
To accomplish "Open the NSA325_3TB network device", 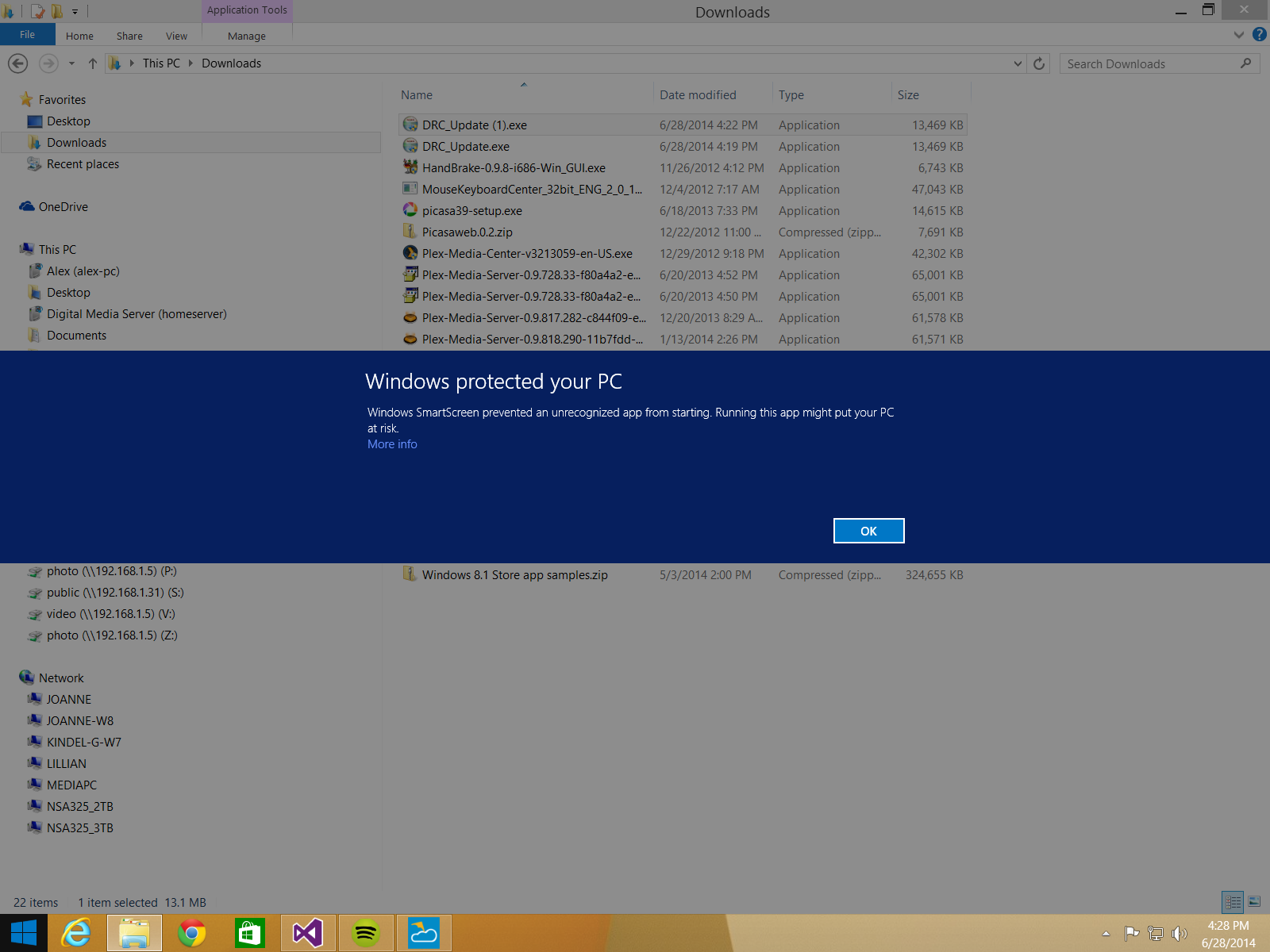I will tap(79, 828).
